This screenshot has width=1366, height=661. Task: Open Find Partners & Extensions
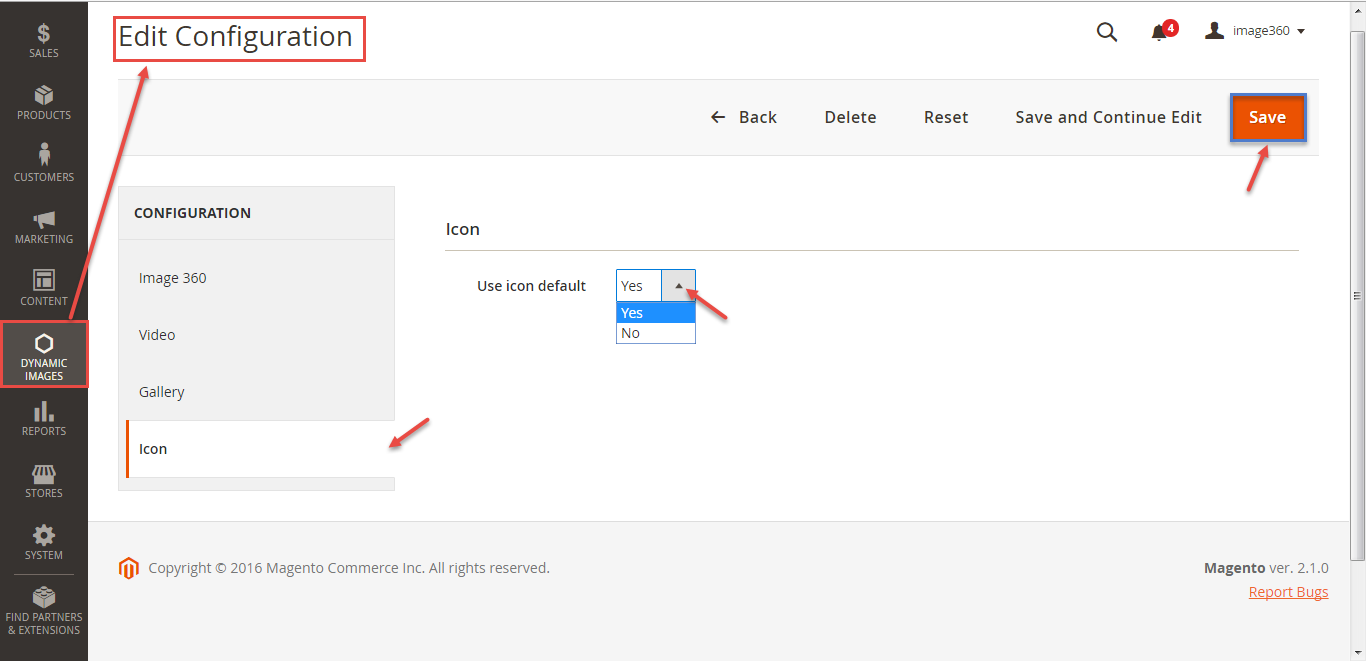pyautogui.click(x=44, y=611)
